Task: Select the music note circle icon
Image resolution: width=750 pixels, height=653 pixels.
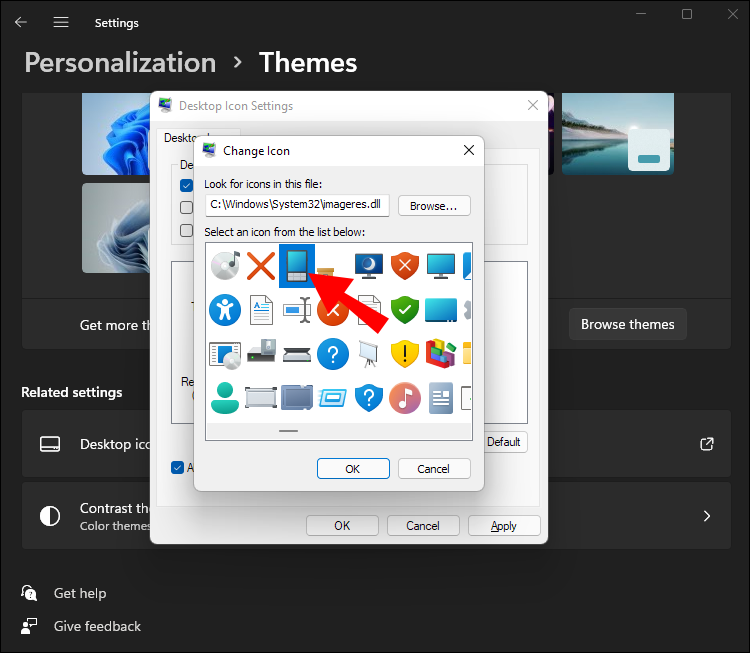Action: click(405, 398)
